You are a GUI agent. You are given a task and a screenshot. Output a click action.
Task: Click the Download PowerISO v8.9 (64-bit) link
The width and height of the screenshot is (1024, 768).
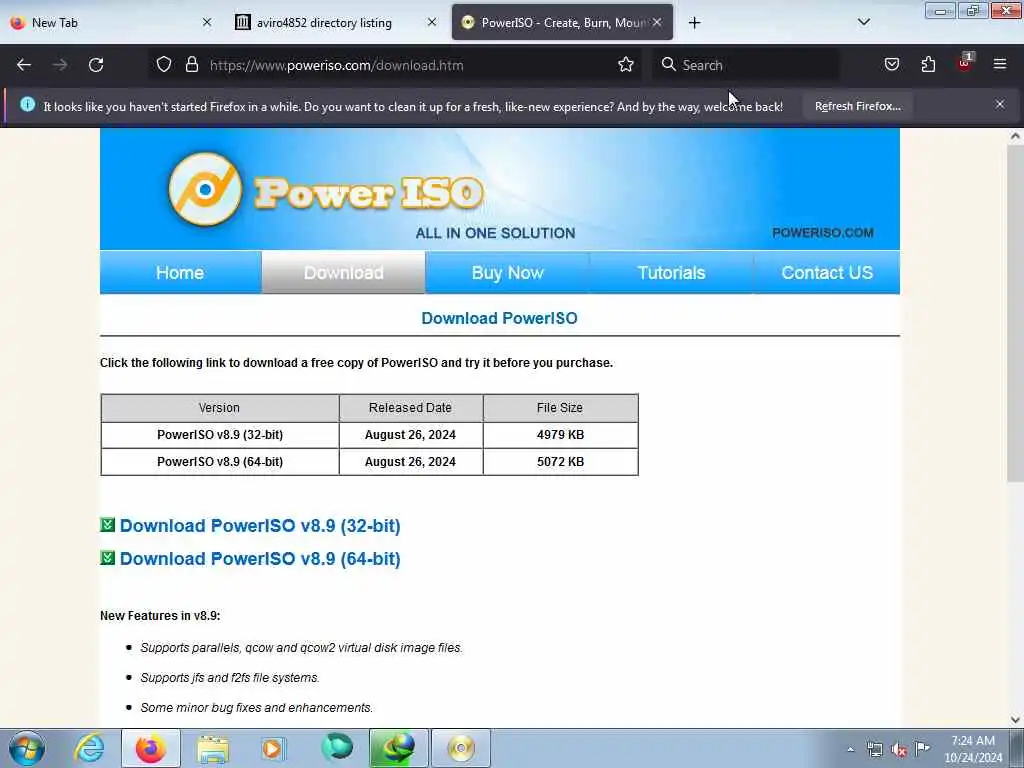[x=260, y=559]
